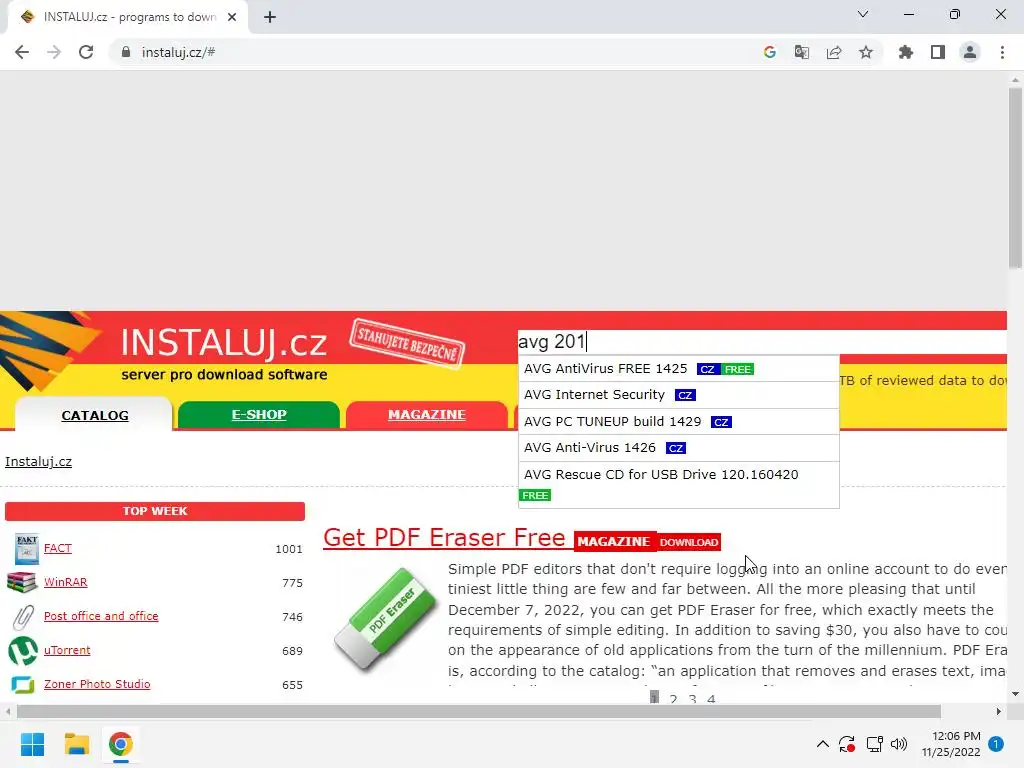Click the MAGAZINE badge beside article title
This screenshot has width=1024, height=768.
pyautogui.click(x=614, y=541)
